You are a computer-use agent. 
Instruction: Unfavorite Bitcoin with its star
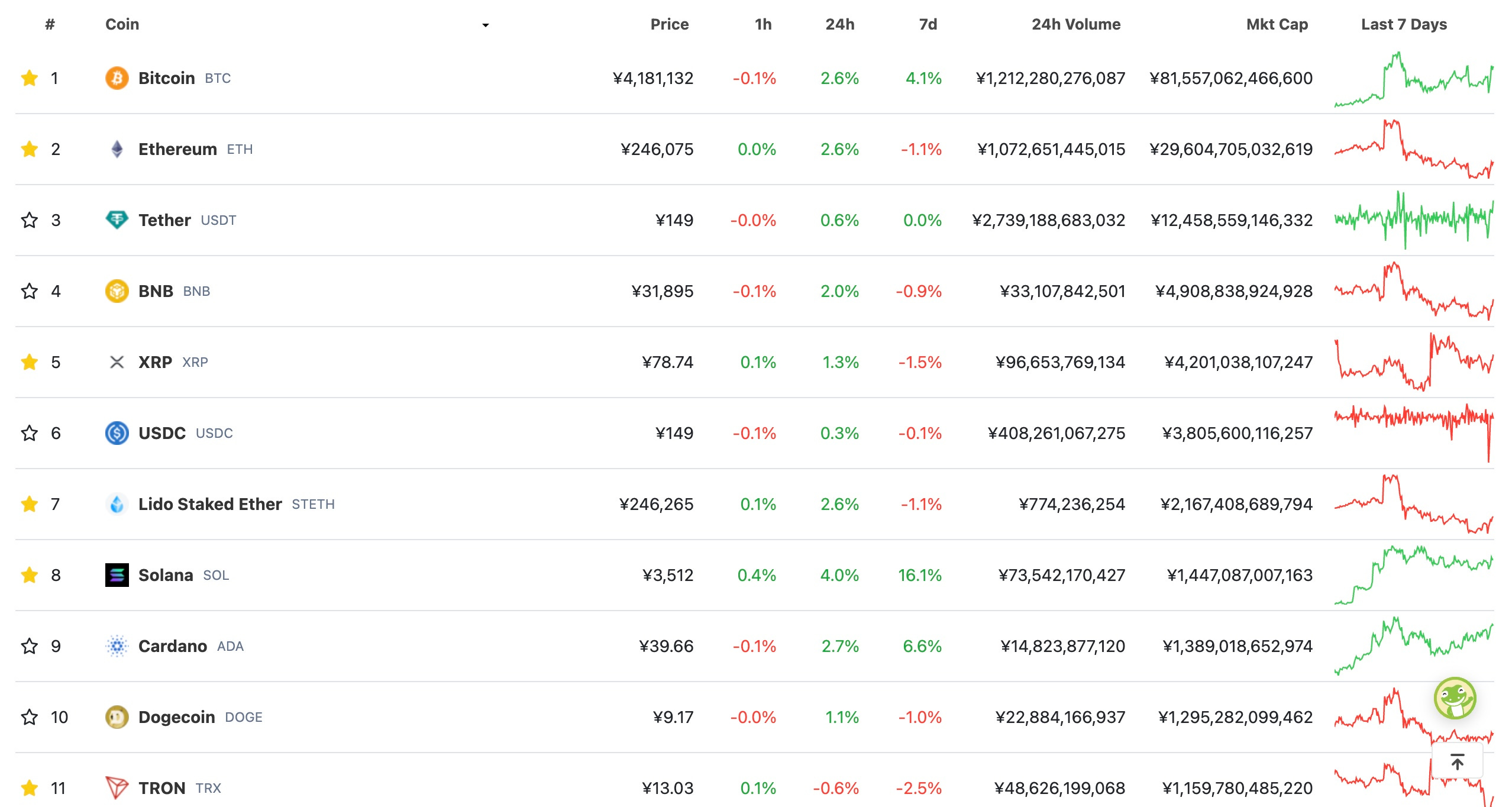[x=29, y=78]
